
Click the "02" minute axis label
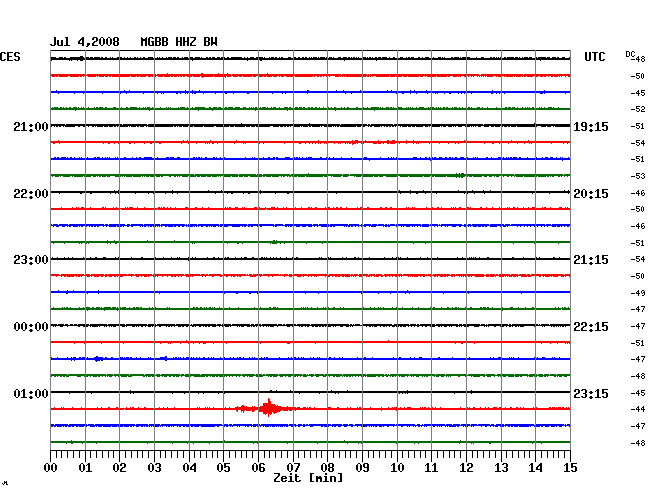coord(119,468)
